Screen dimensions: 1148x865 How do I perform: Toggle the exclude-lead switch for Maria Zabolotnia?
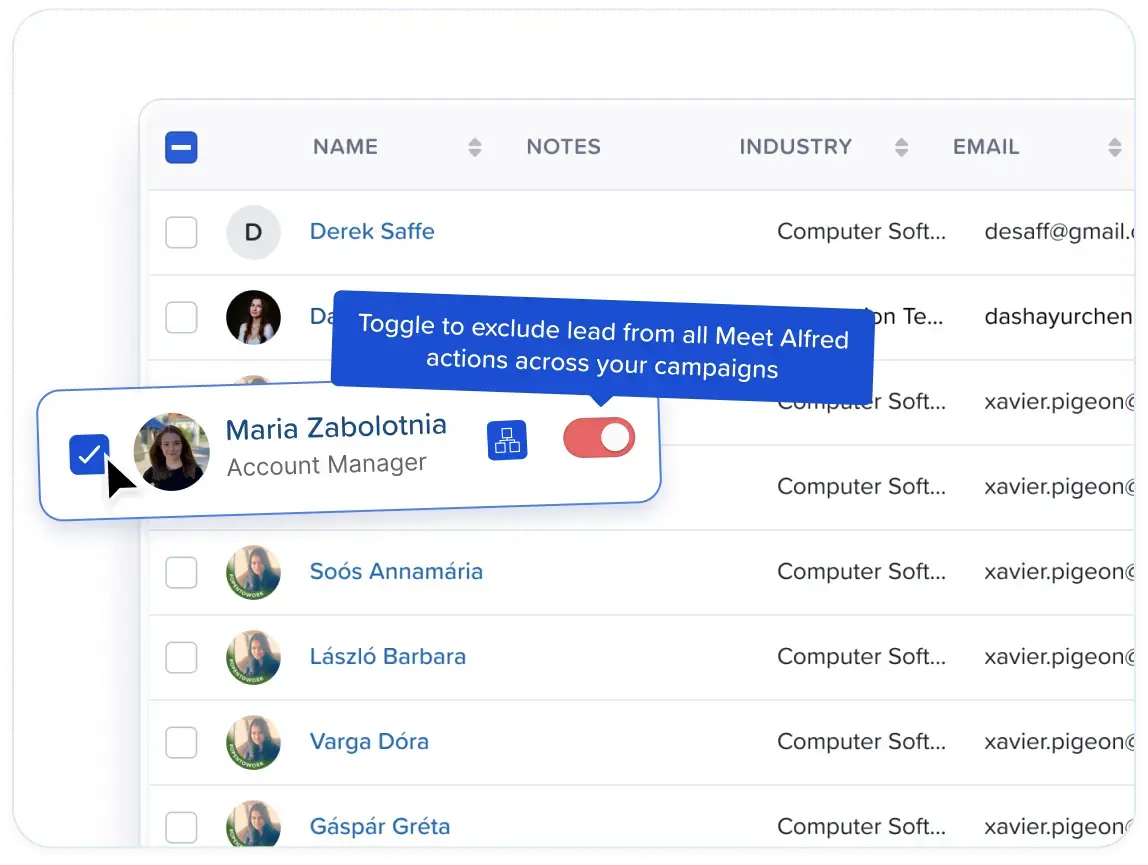coord(599,437)
